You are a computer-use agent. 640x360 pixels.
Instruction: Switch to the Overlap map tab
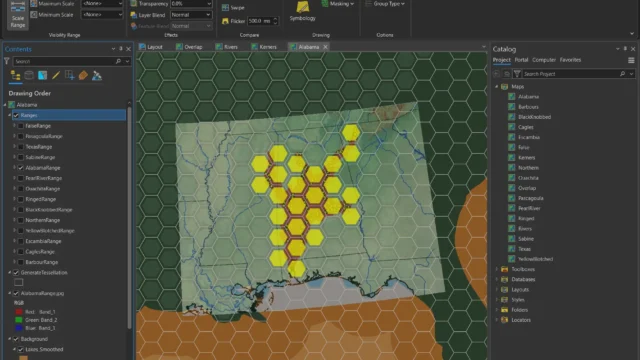(x=189, y=47)
